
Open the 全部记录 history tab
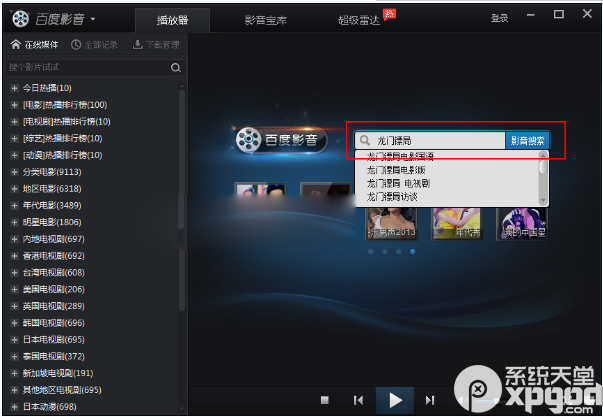pos(94,45)
